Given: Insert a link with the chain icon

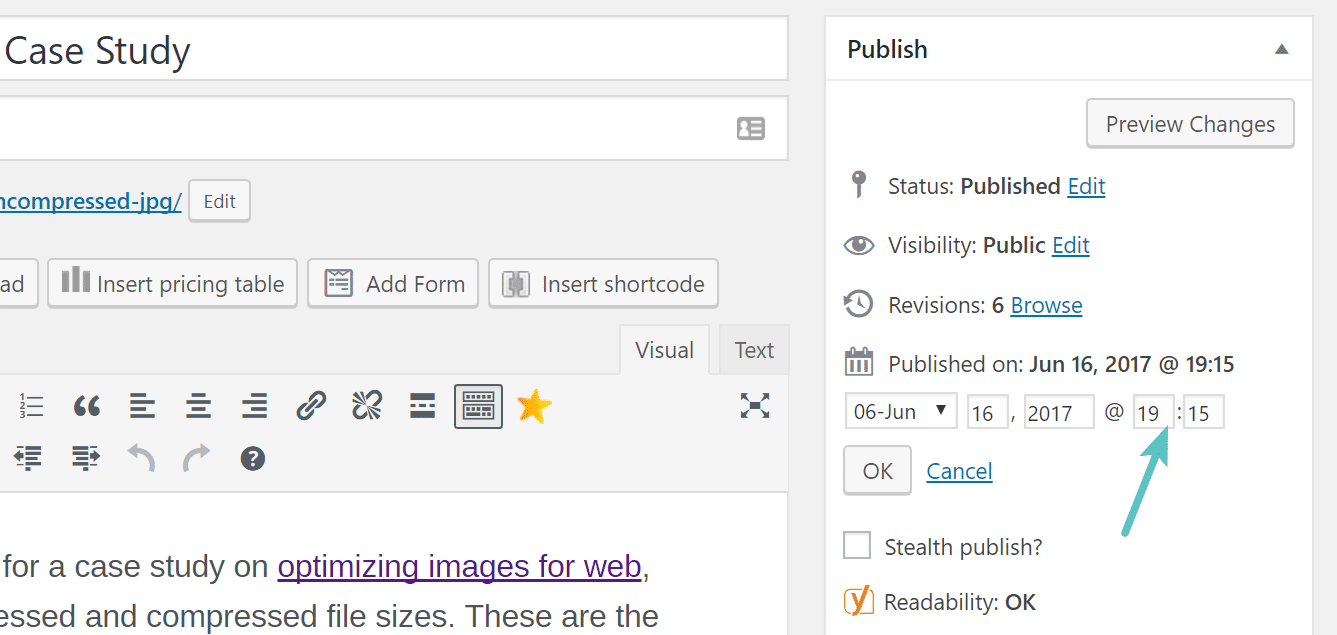Looking at the screenshot, I should (x=310, y=405).
